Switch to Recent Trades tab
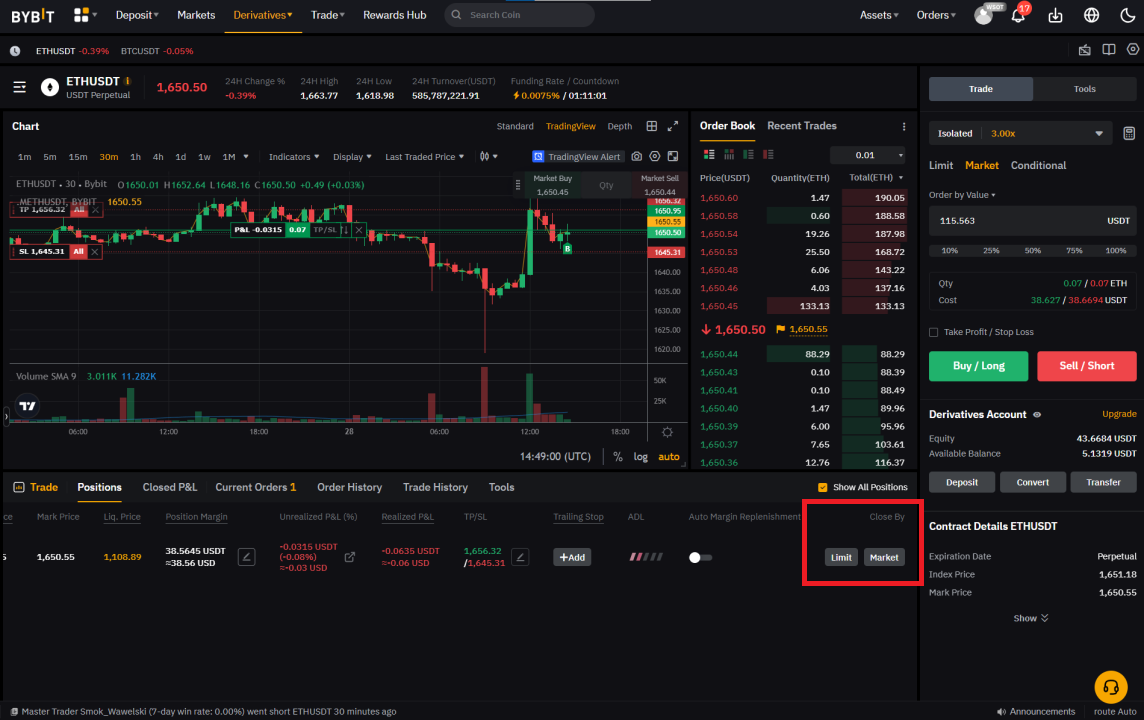 [x=801, y=126]
